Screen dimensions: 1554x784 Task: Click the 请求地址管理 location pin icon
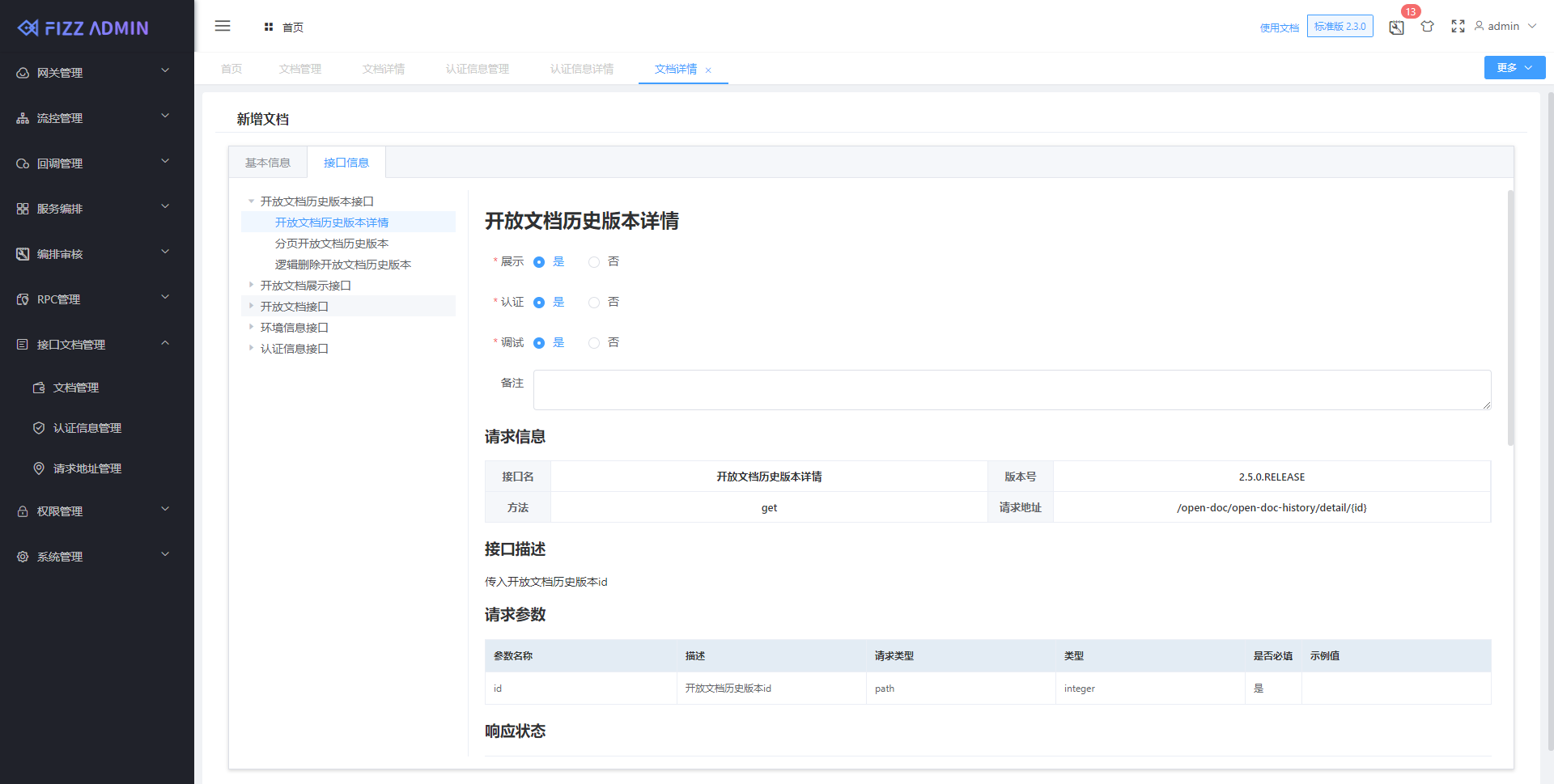coord(38,468)
